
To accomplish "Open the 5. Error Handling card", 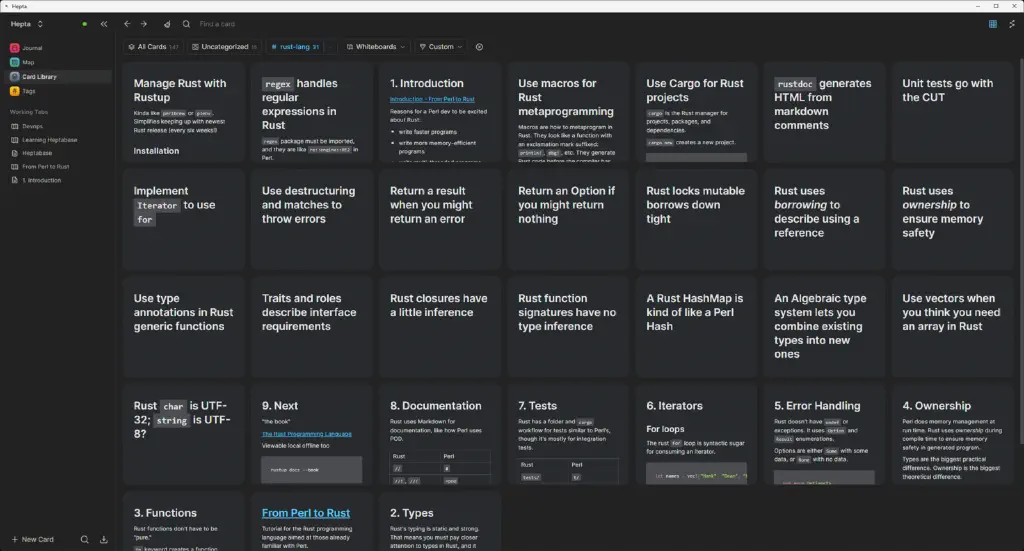I will 824,434.
